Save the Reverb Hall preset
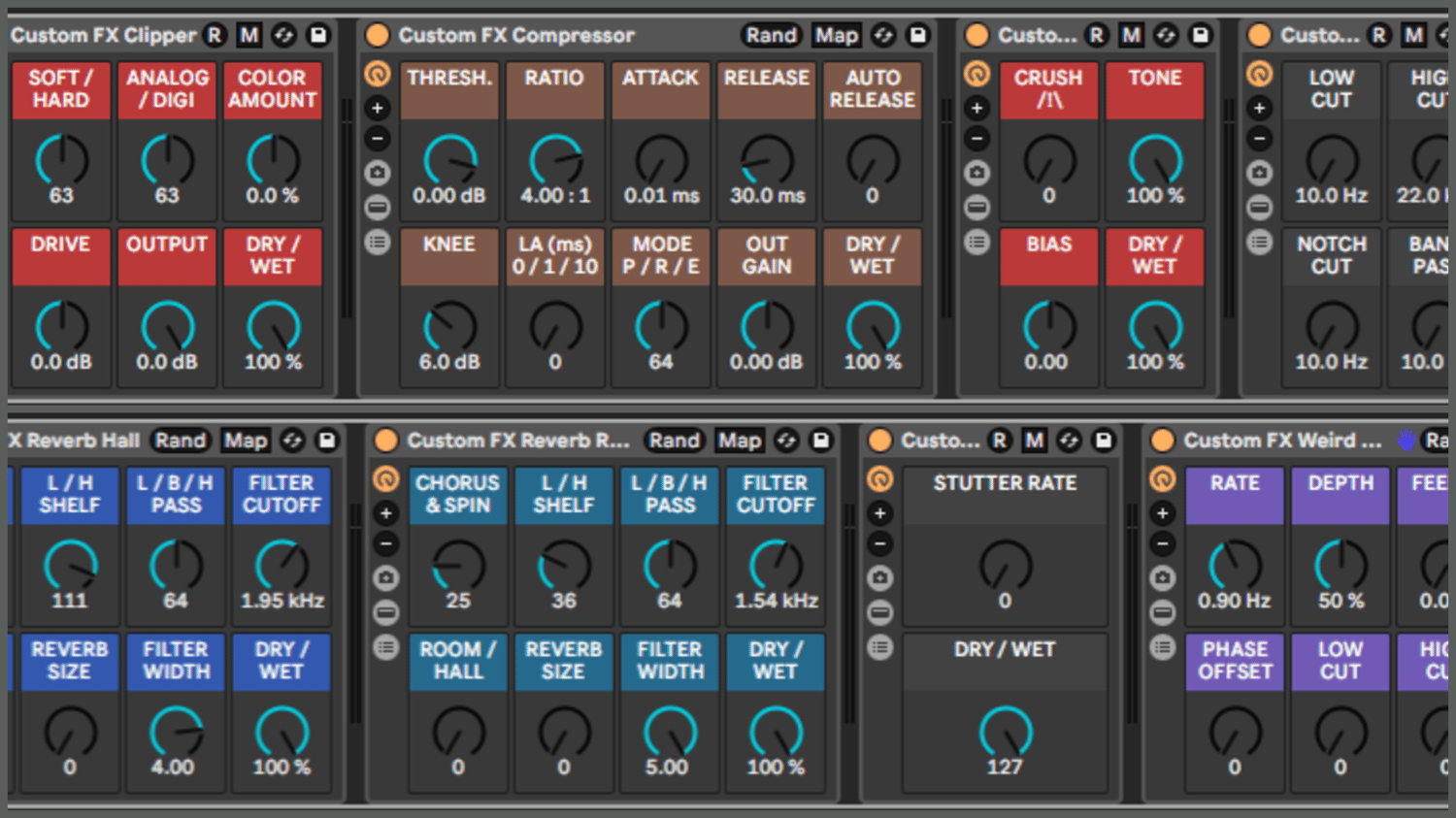This screenshot has width=1456, height=818. (x=327, y=441)
